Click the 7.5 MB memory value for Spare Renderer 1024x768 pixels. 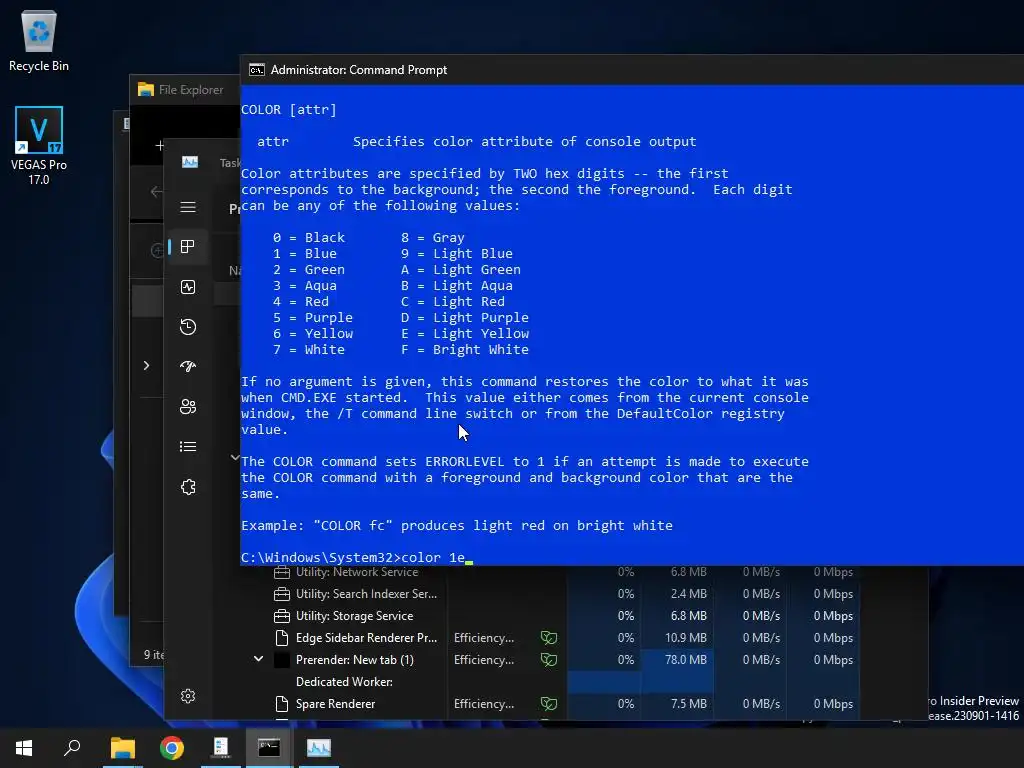pos(688,704)
